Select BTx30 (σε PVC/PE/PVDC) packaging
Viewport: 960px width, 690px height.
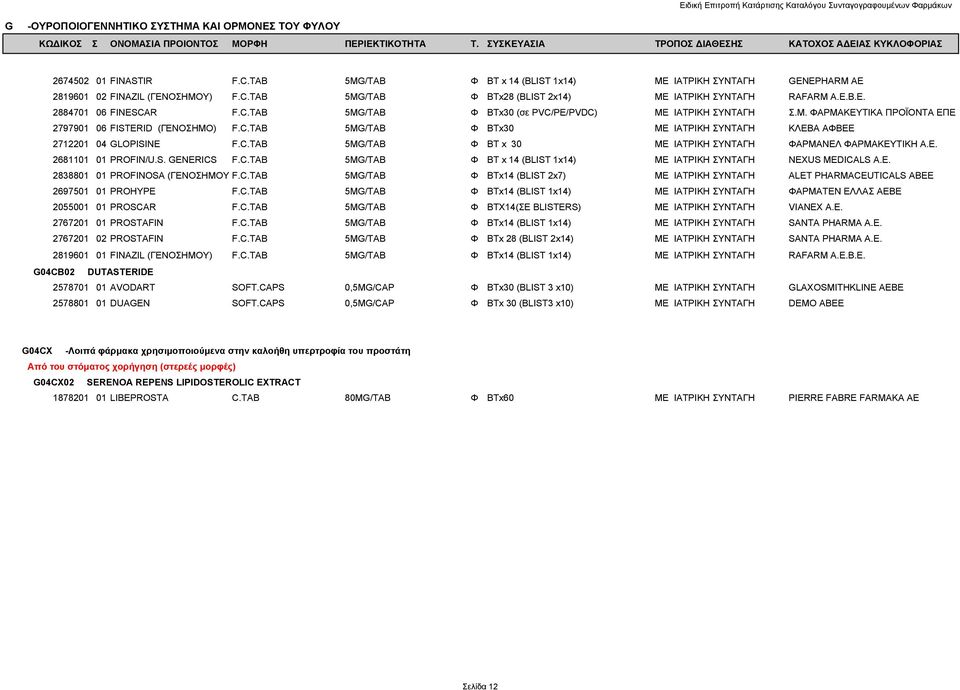click(542, 113)
